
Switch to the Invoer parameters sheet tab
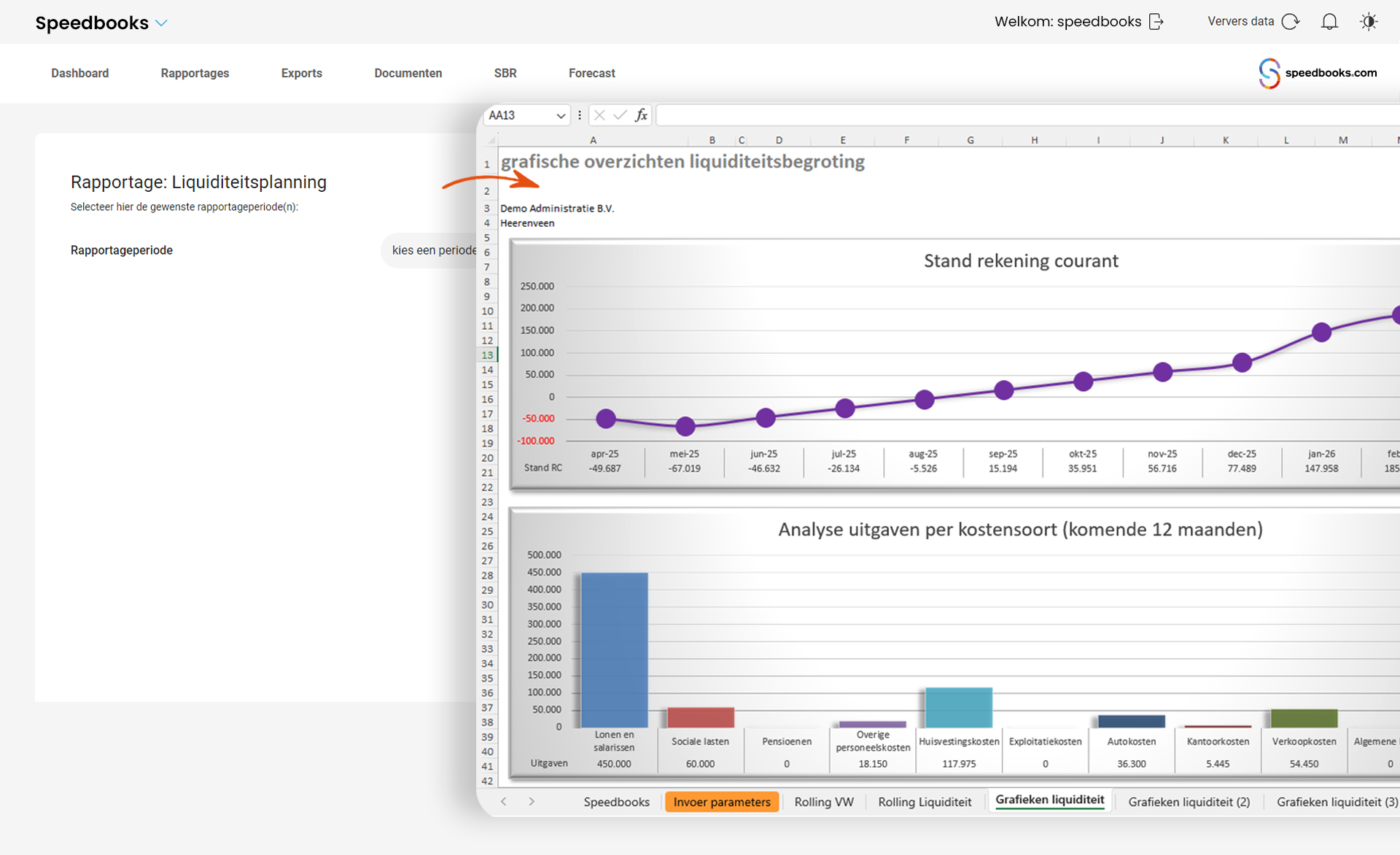pos(721,802)
